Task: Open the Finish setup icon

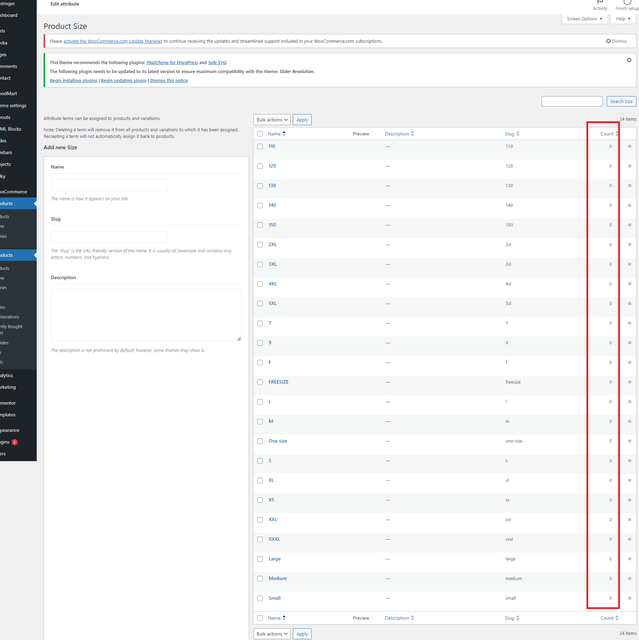Action: [x=627, y=2]
